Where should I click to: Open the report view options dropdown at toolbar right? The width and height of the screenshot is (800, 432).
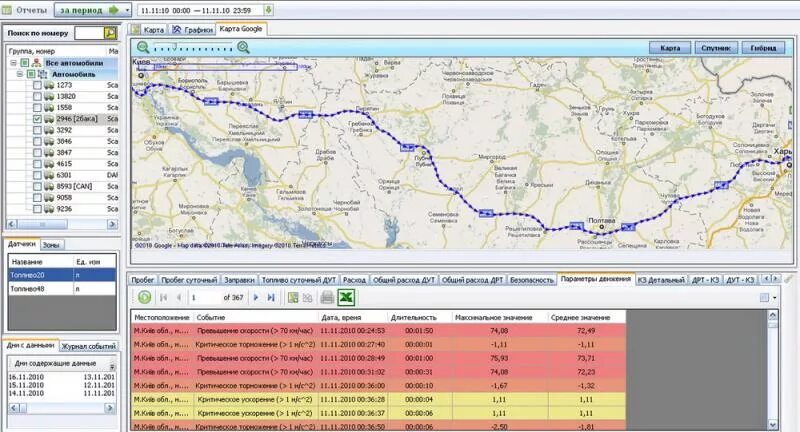(775, 297)
